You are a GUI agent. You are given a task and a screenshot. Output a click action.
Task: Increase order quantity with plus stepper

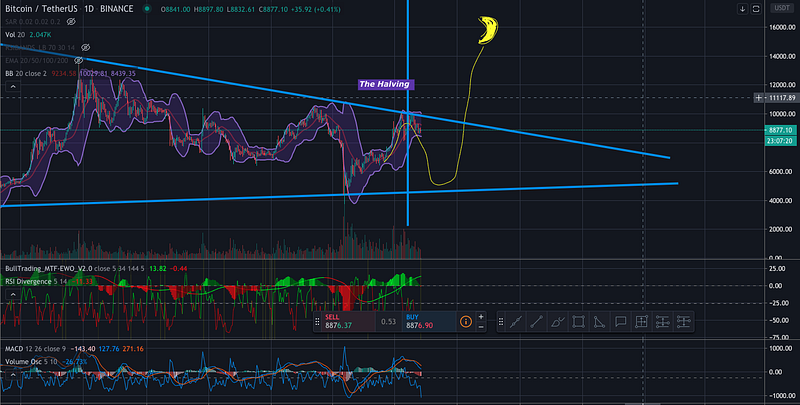pos(481,317)
